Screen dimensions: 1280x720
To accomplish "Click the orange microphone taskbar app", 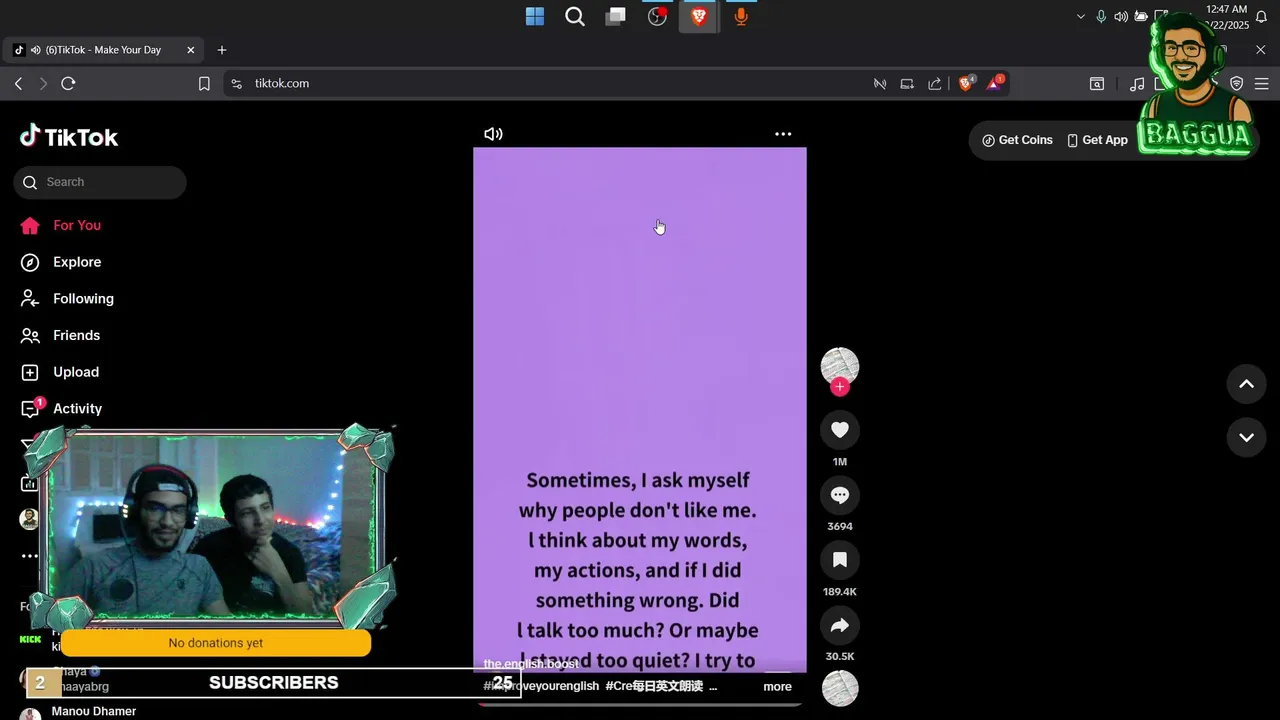I will pos(741,16).
